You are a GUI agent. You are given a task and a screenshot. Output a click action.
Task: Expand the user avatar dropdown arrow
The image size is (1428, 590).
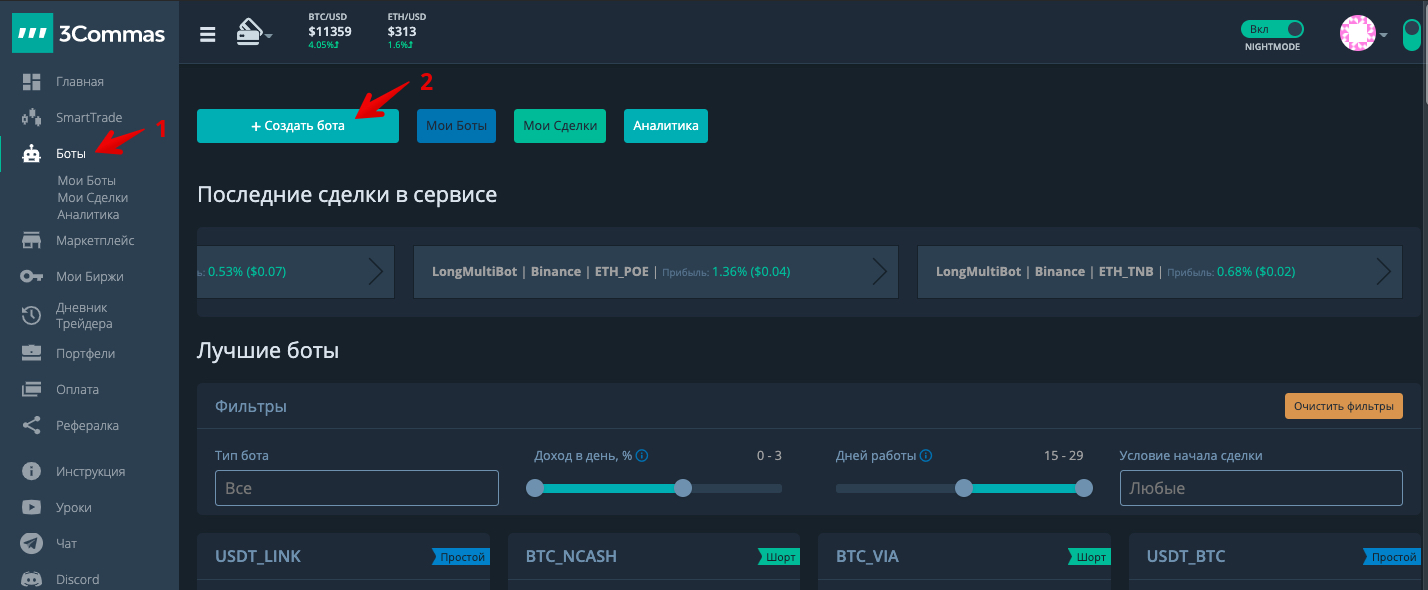[1384, 36]
